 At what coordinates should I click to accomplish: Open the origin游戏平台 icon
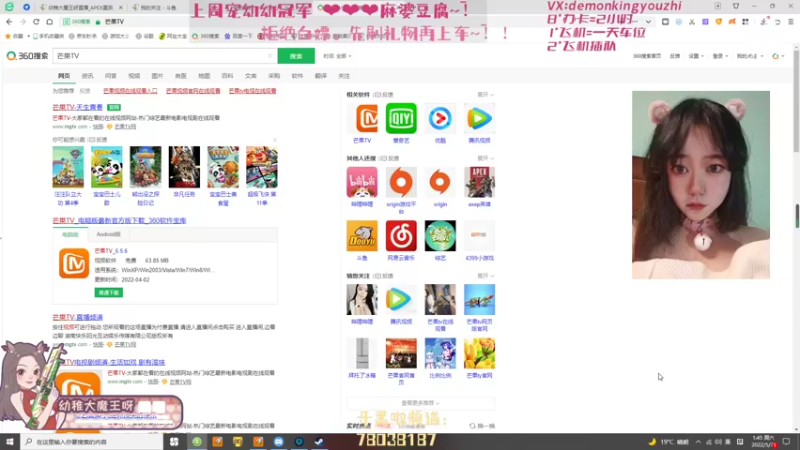[x=401, y=182]
